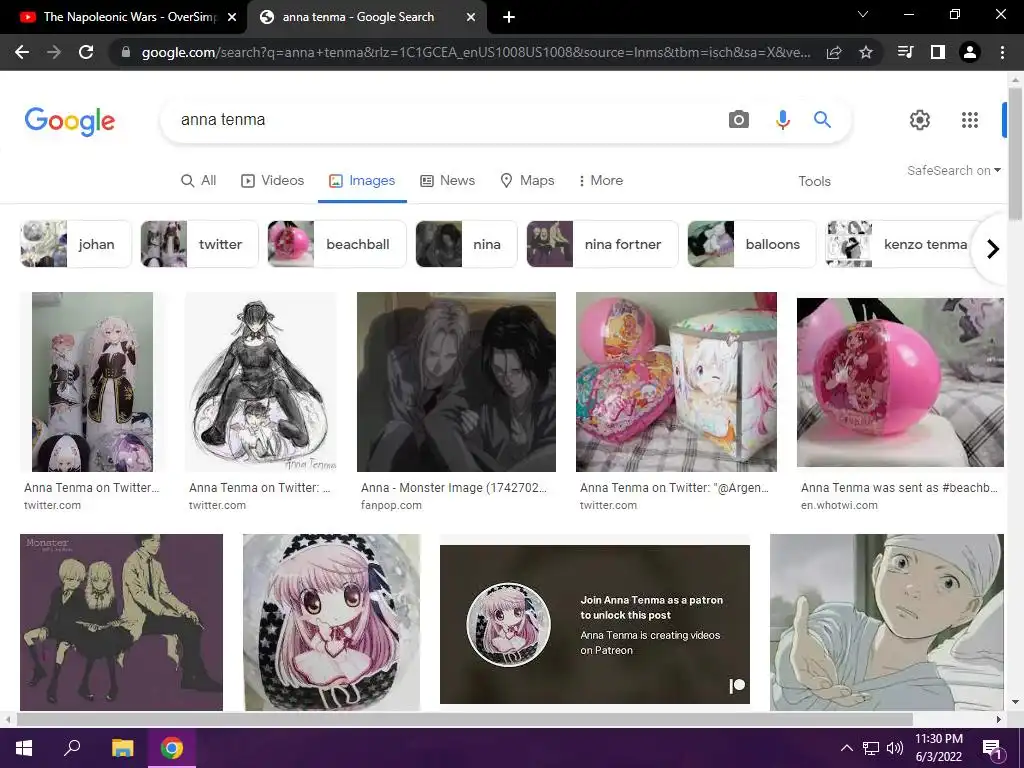This screenshot has height=768, width=1024.
Task: Open Google quick settings gear
Action: [920, 120]
